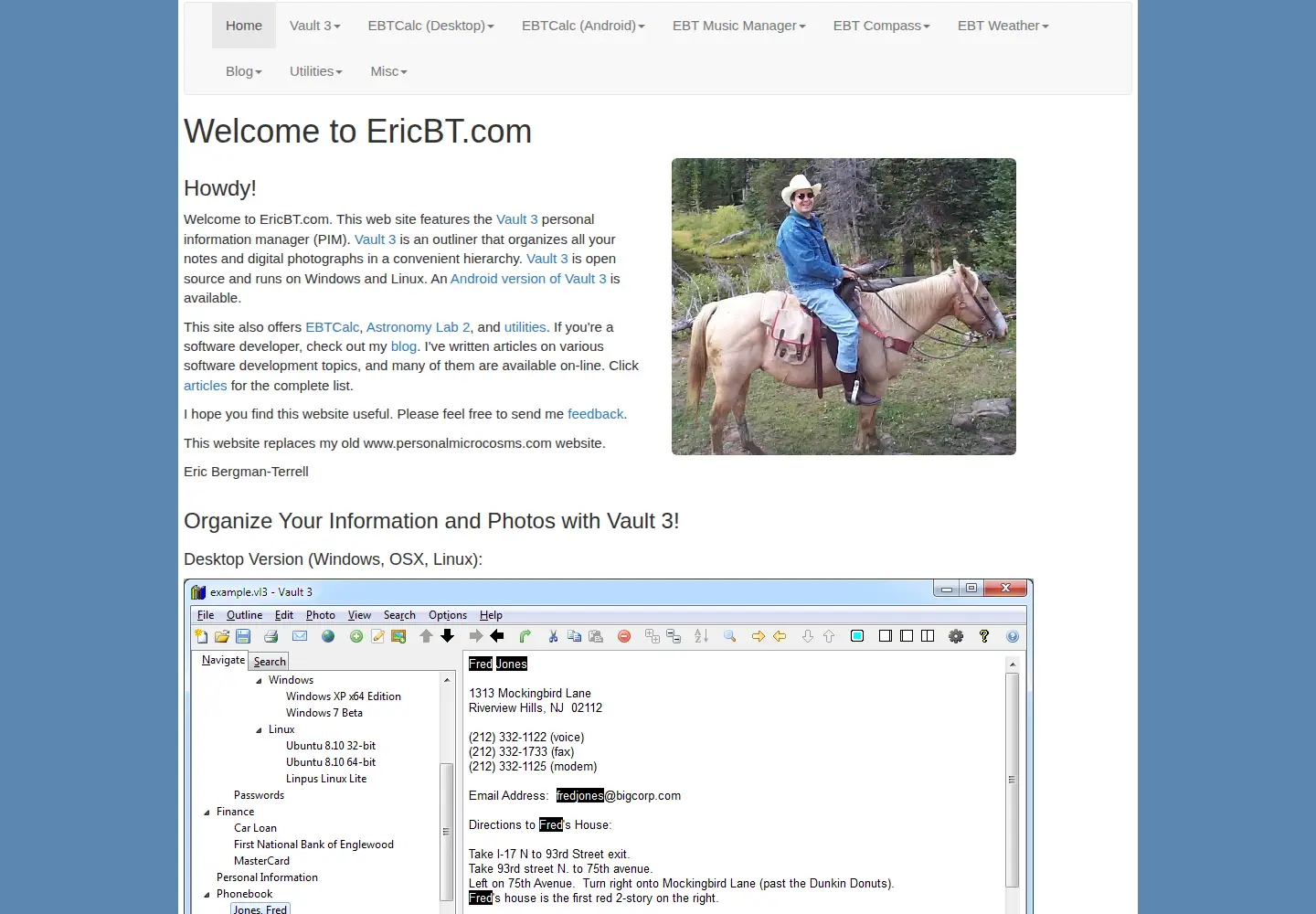Open the Outline menu in Vault 3
Viewport: 1316px width, 914px height.
pos(244,615)
